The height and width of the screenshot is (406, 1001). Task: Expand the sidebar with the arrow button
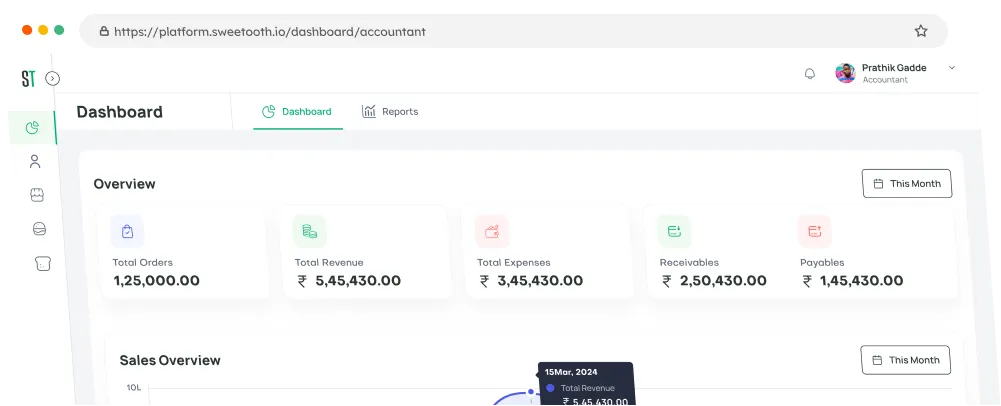coord(53,79)
